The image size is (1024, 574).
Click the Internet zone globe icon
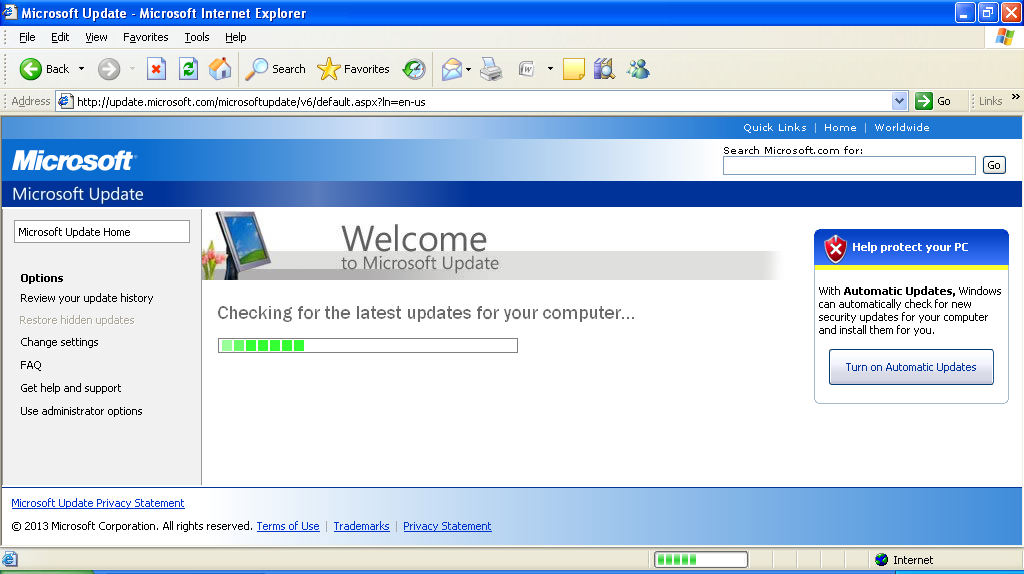tap(882, 560)
